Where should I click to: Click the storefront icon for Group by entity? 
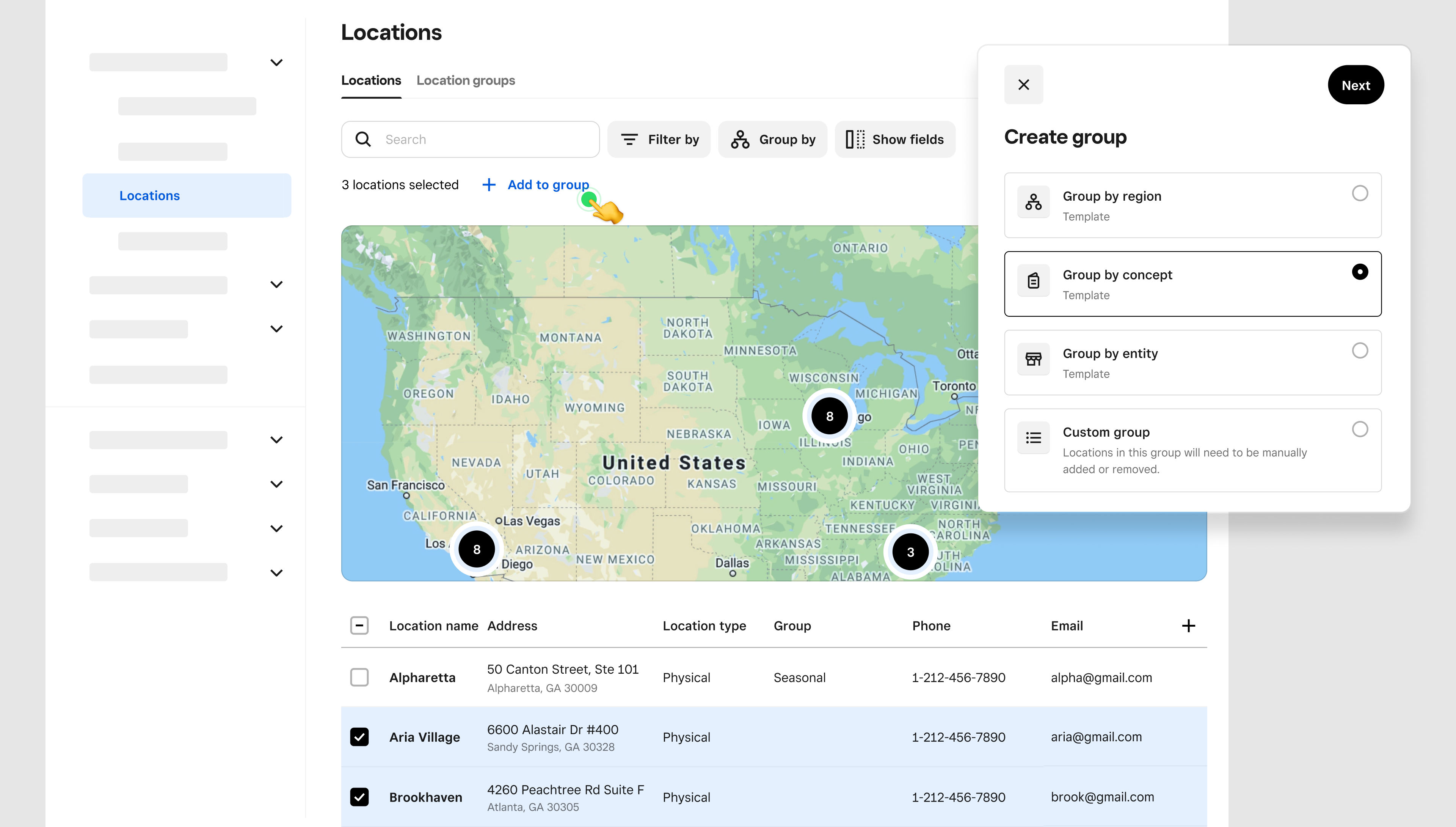pos(1033,359)
